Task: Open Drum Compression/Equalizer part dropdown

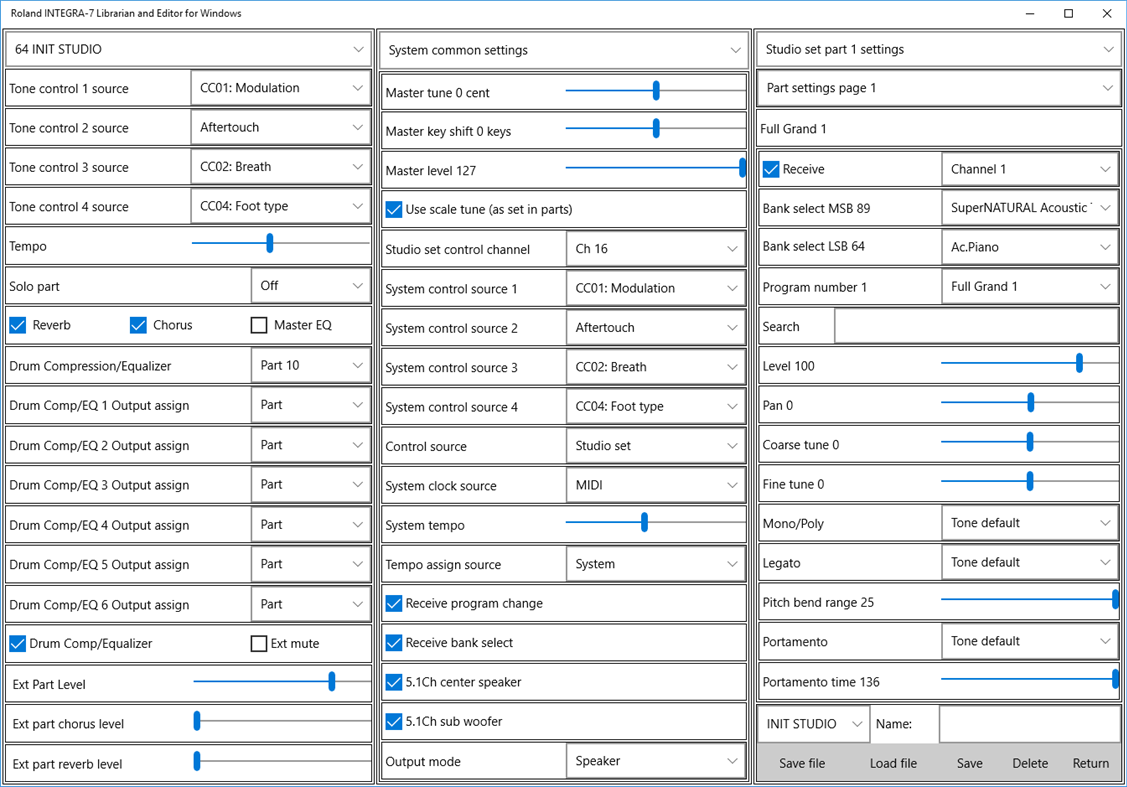Action: [311, 365]
